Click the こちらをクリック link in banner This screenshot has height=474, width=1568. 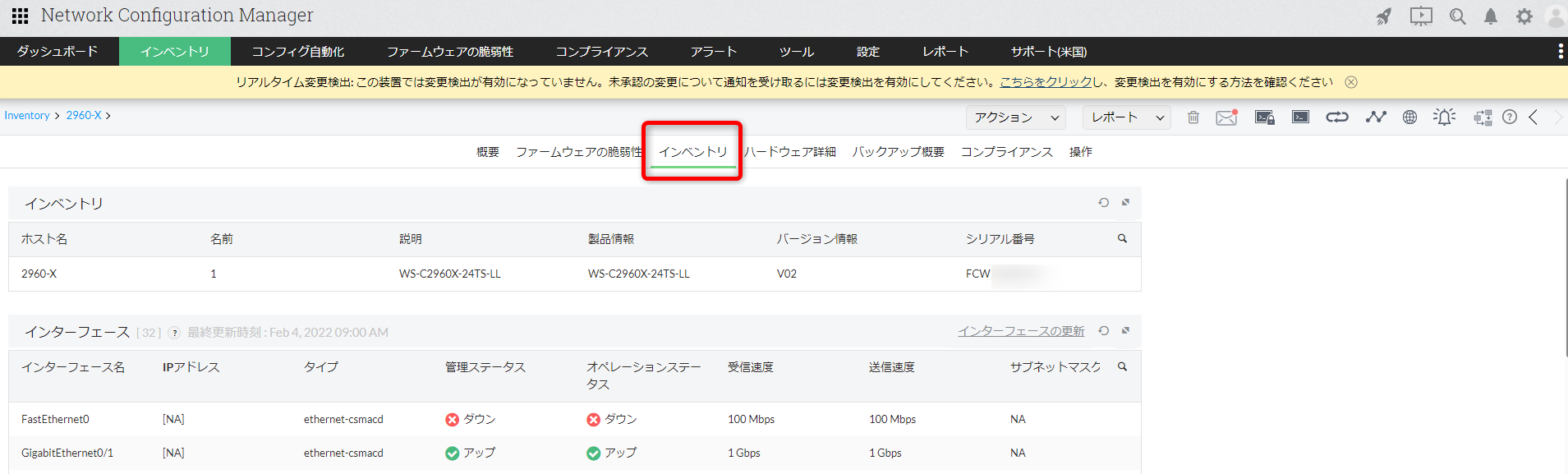[x=1046, y=82]
